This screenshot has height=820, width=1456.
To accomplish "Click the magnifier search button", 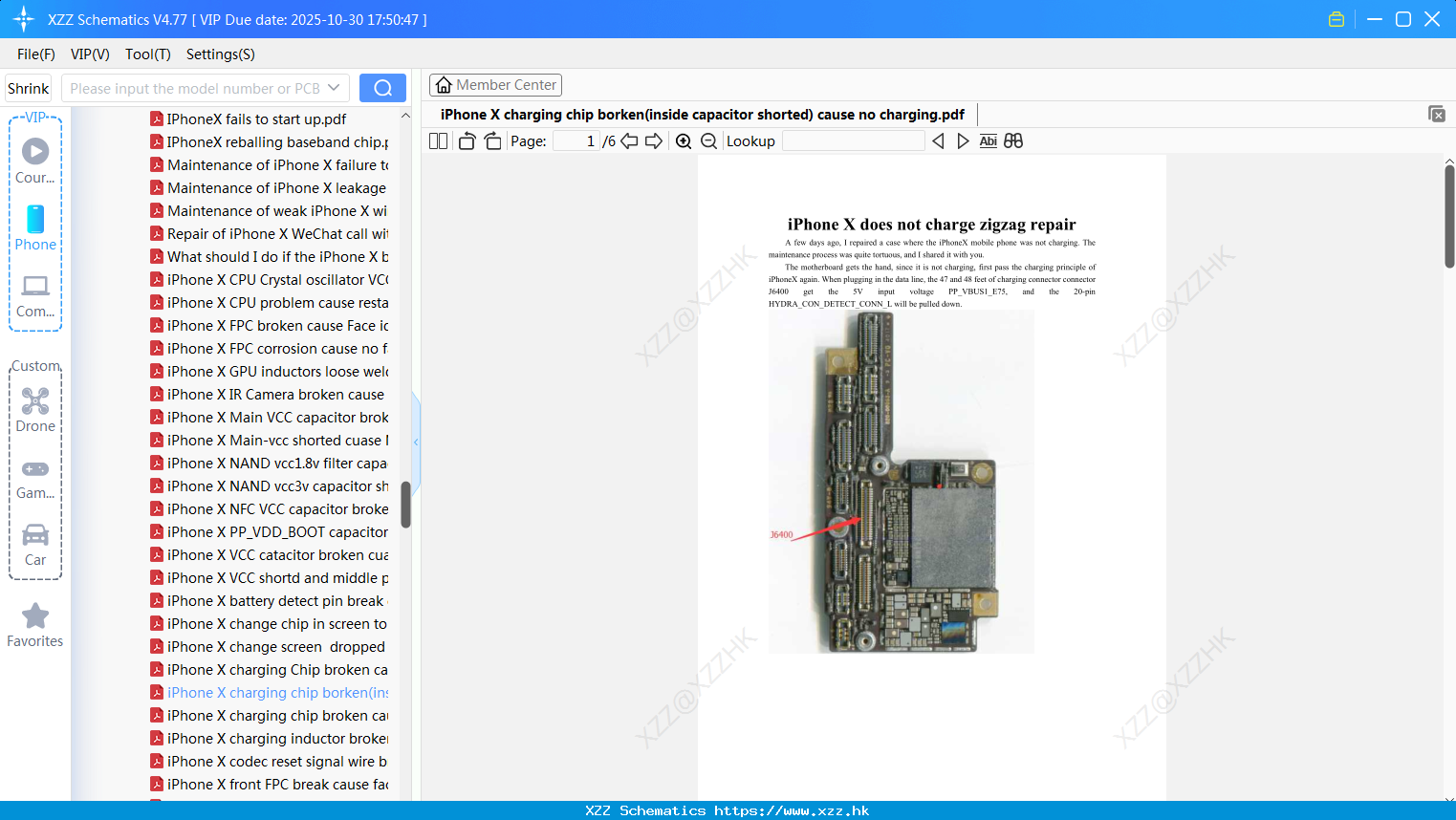I will click(x=382, y=88).
